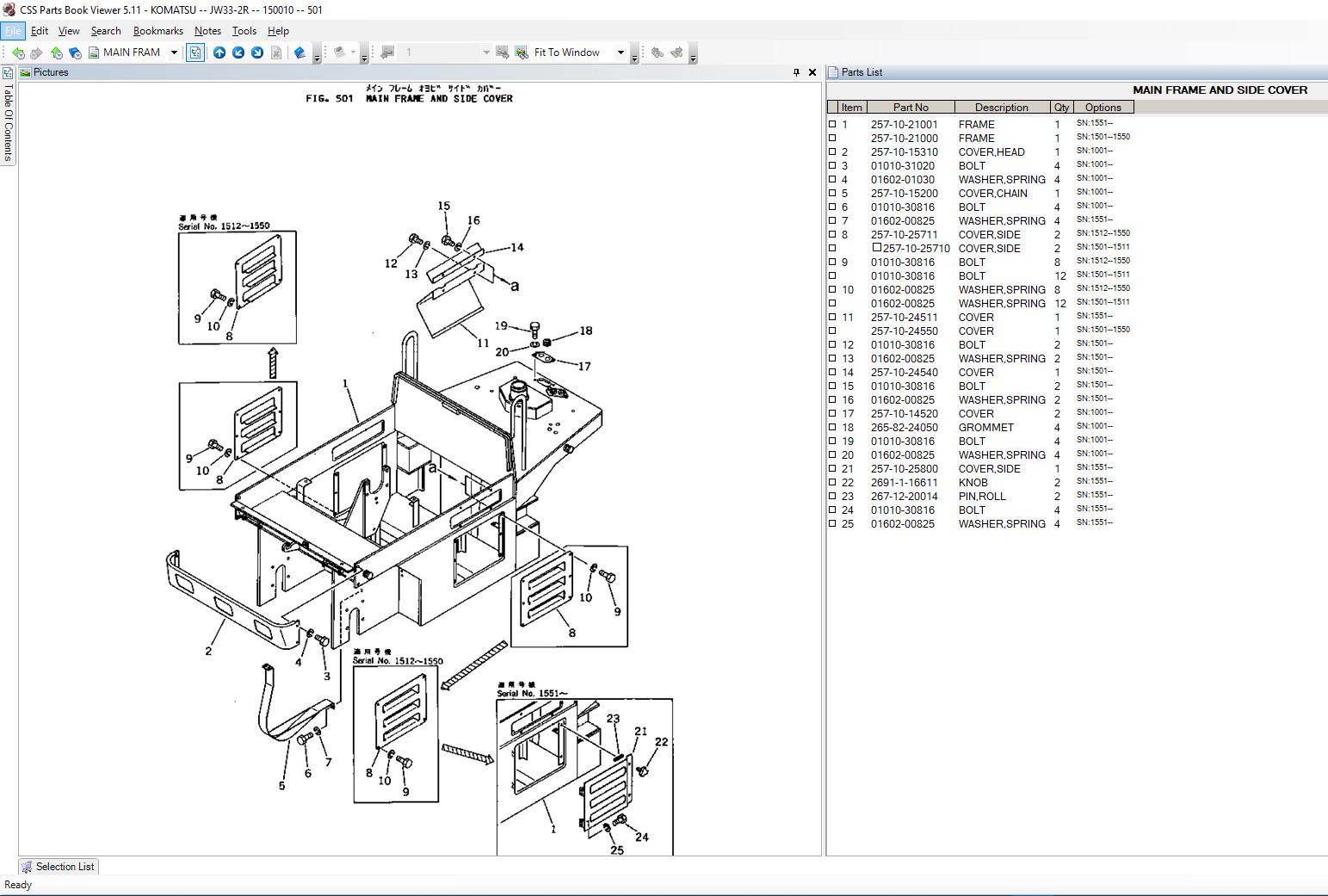Open the Fit To Window zoom dropdown
Screen dimensions: 1328x896
(621, 52)
